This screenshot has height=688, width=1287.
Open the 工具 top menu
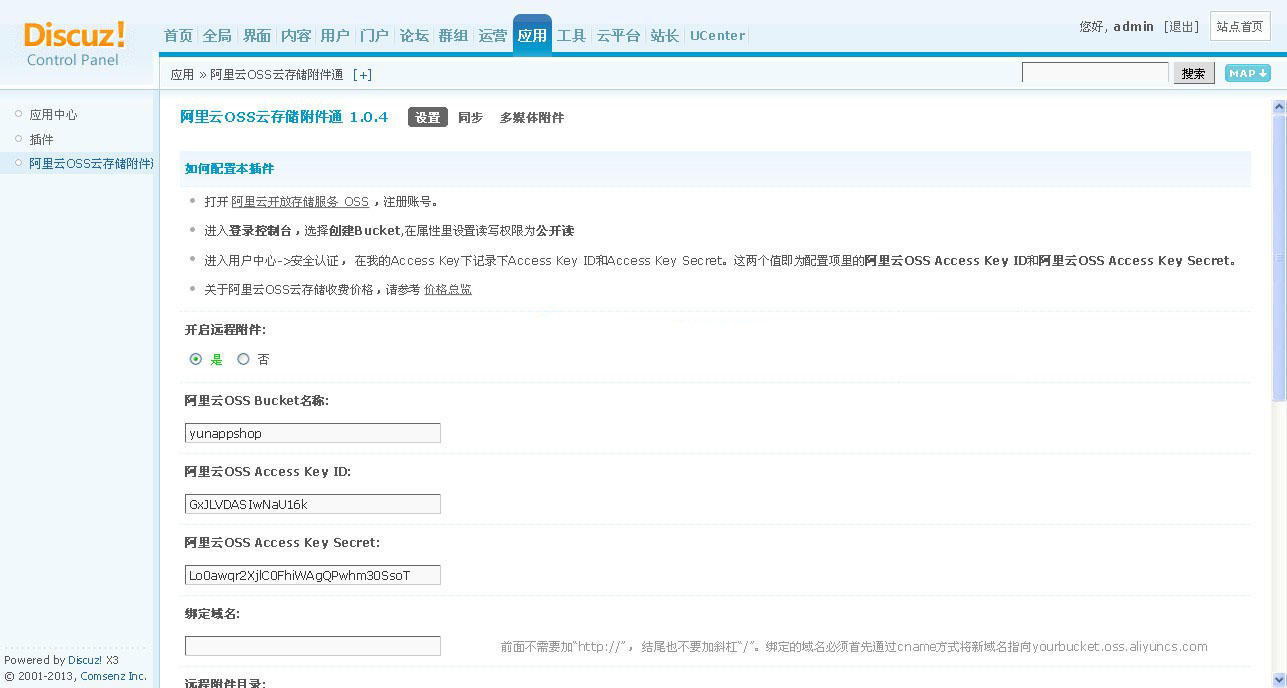(x=571, y=36)
